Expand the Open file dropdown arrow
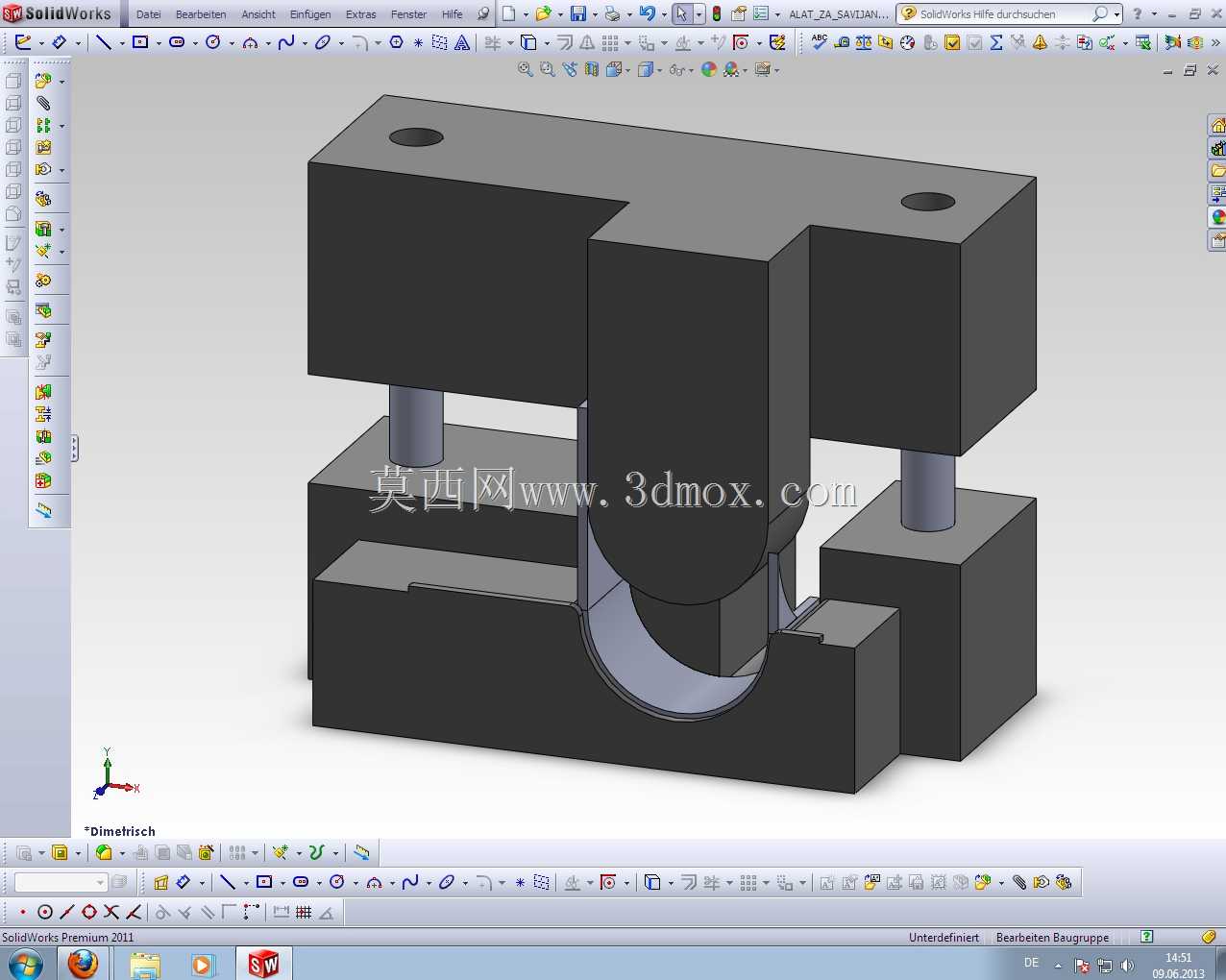 coord(560,15)
